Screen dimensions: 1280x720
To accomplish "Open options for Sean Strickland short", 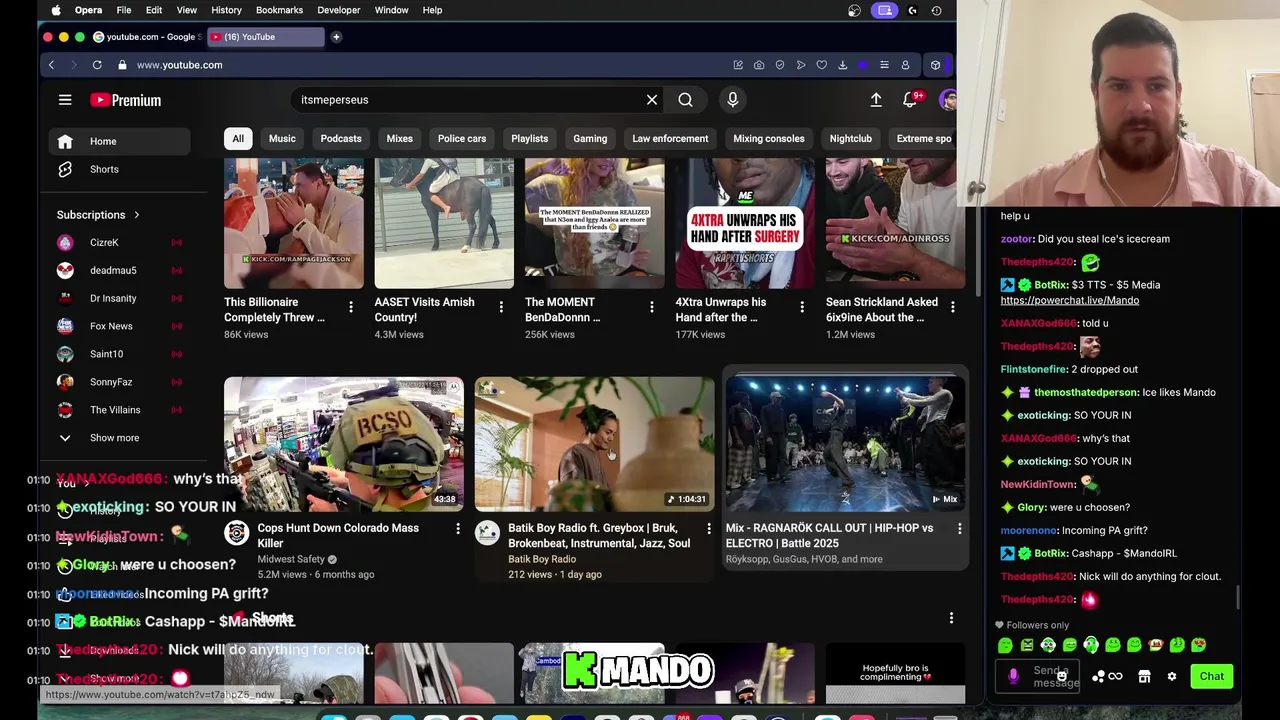I will (952, 307).
